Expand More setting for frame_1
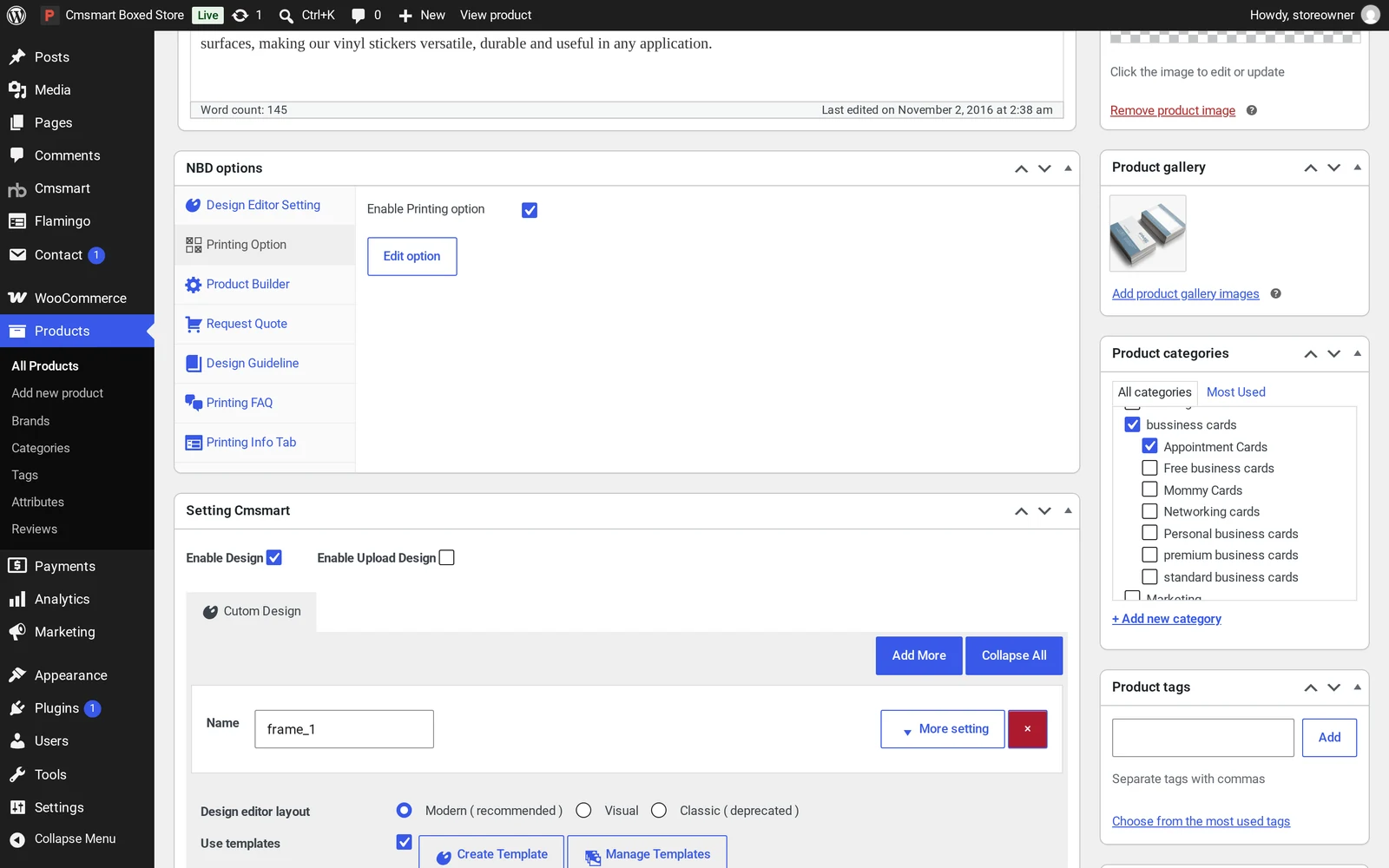Viewport: 1389px width, 868px height. coord(943,729)
